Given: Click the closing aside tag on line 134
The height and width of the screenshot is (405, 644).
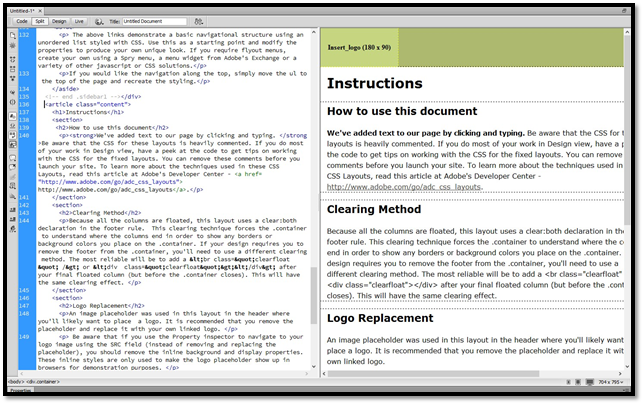Looking at the screenshot, I should (66, 89).
